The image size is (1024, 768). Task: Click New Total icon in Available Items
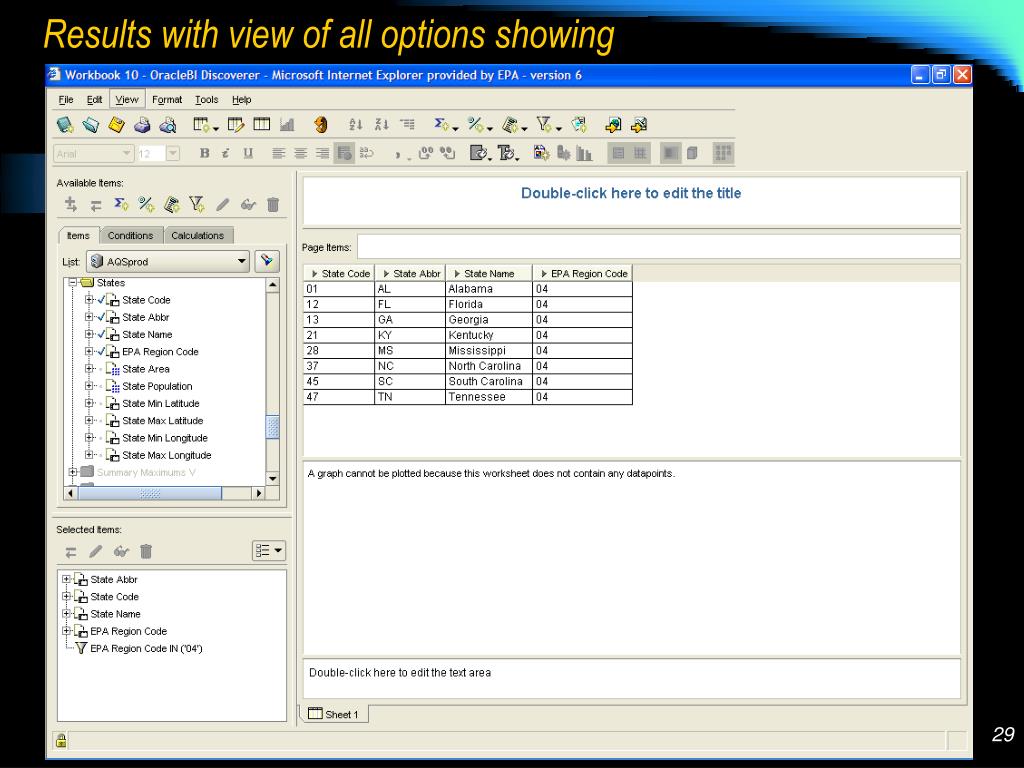pos(121,204)
